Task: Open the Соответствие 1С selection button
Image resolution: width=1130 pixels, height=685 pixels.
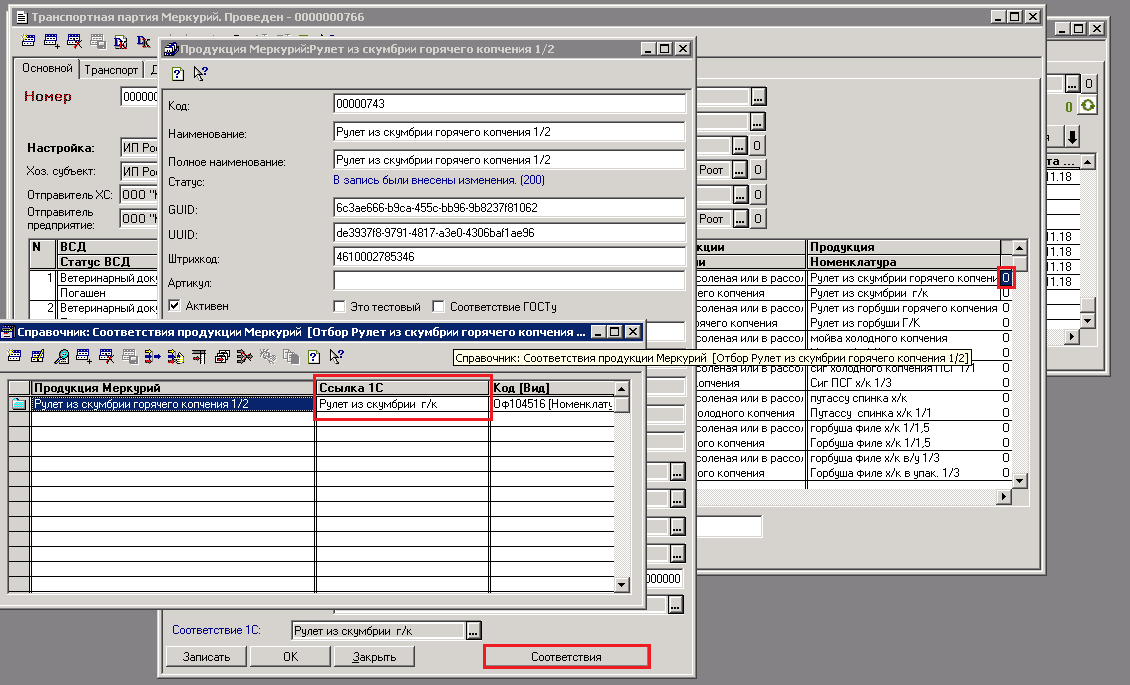Action: pos(473,631)
